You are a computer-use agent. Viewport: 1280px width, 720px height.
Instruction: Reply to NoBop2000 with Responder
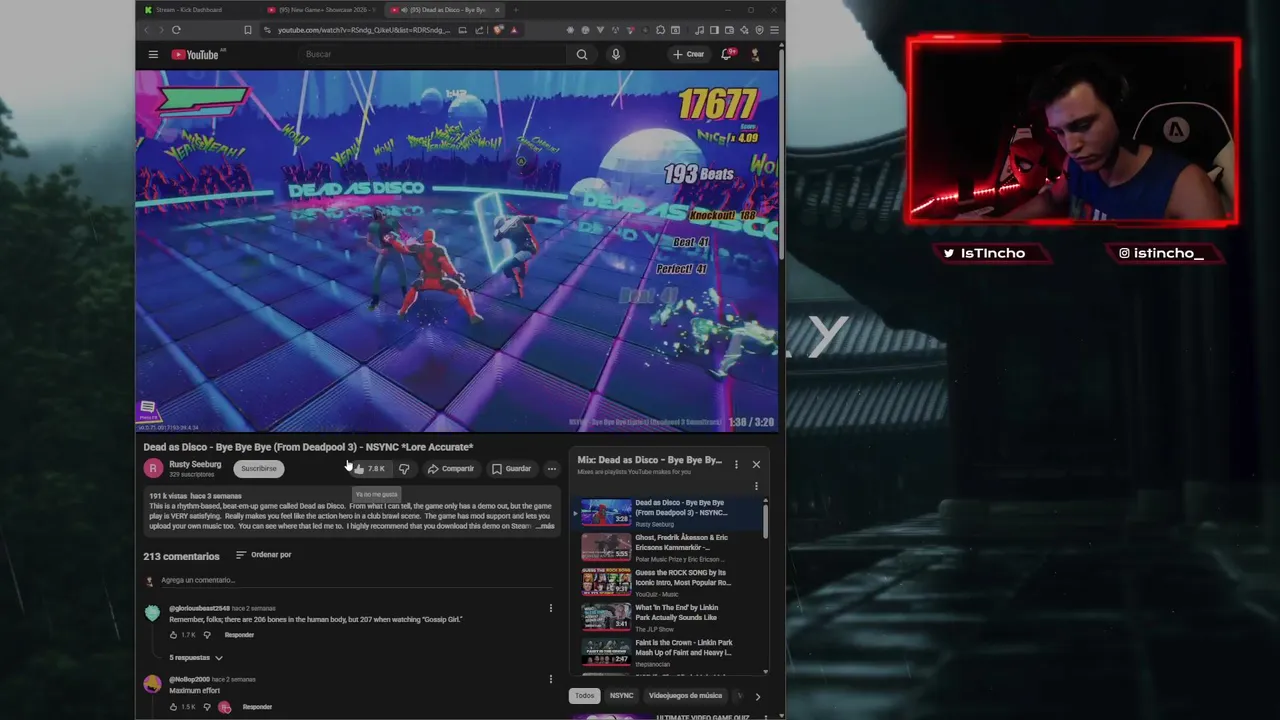coord(257,707)
